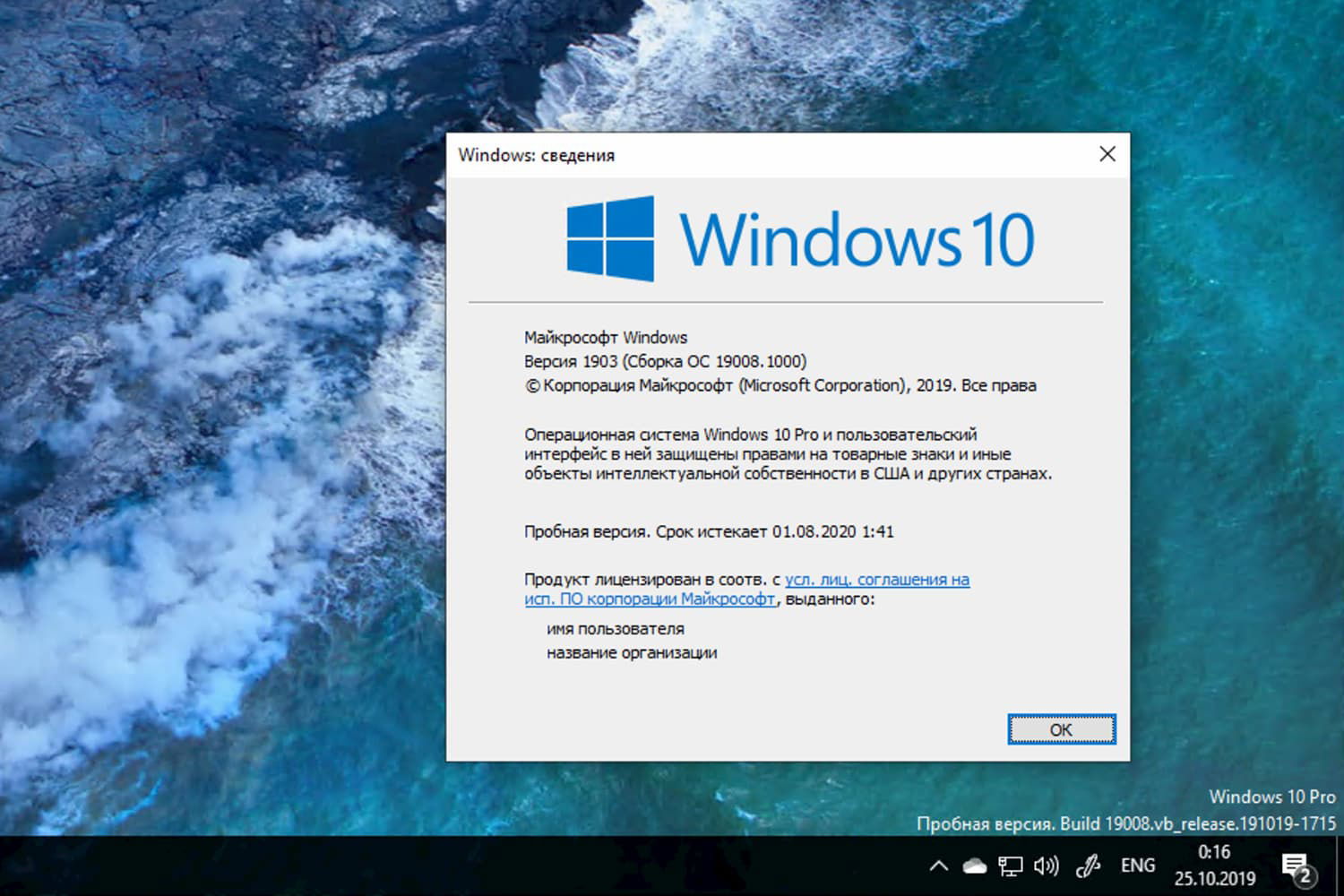Open the volume control speaker icon
The image size is (1344, 896).
tap(1045, 866)
